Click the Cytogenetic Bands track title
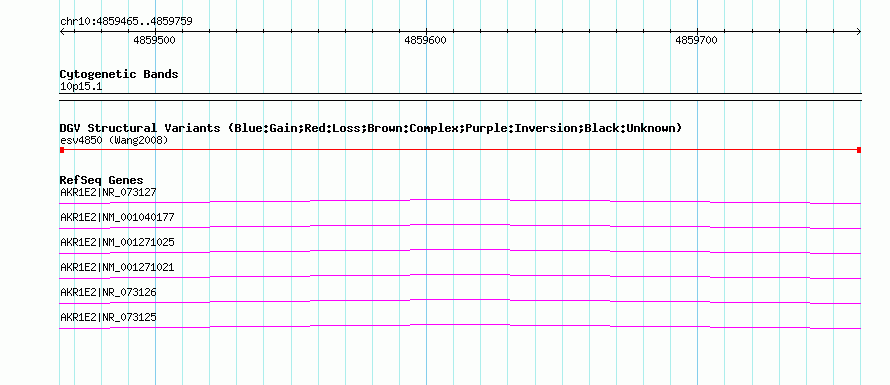The image size is (890, 385). pyautogui.click(x=119, y=74)
